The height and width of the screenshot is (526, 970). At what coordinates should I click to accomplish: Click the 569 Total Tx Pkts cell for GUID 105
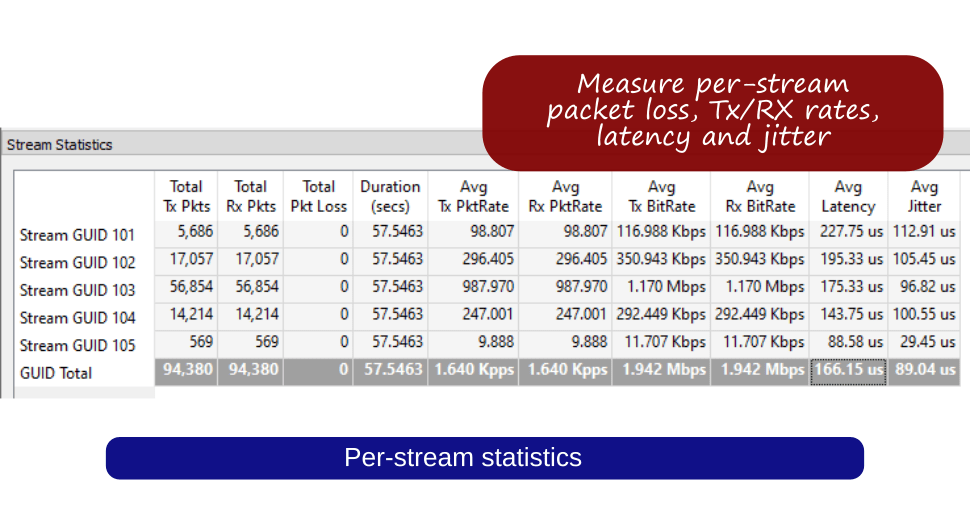point(186,344)
